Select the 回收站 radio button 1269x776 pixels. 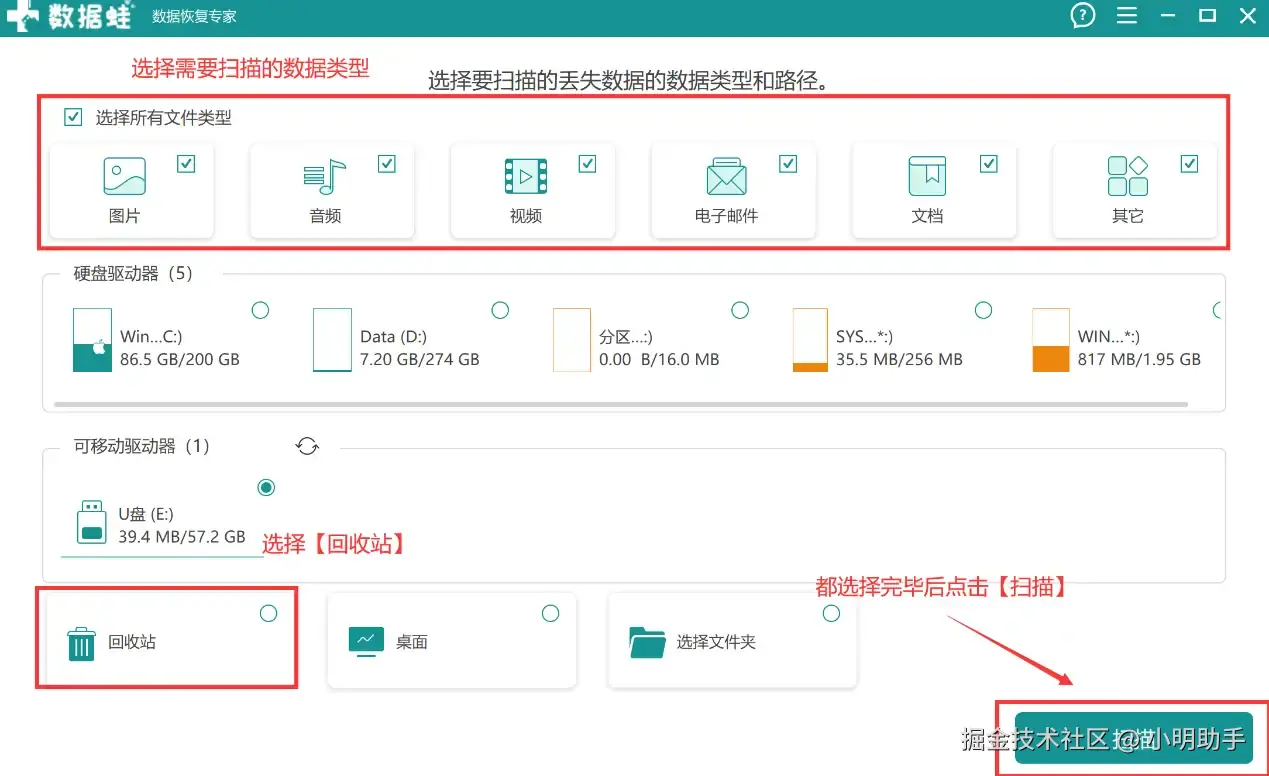268,613
